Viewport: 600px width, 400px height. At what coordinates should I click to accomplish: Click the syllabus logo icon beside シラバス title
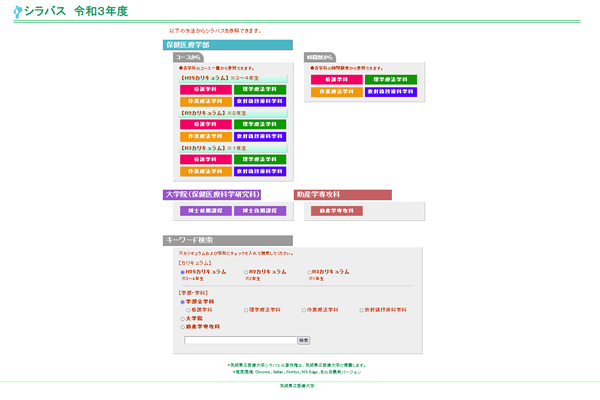(18, 12)
